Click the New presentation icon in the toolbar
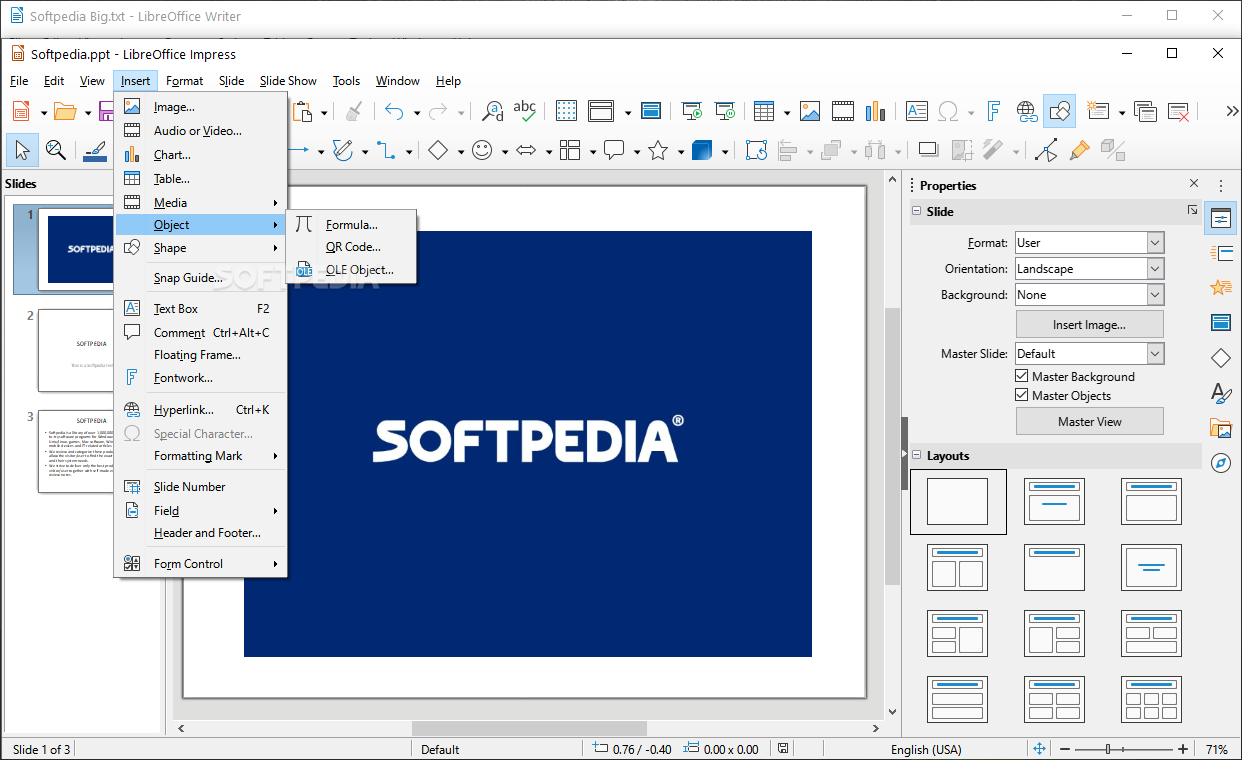 point(21,112)
